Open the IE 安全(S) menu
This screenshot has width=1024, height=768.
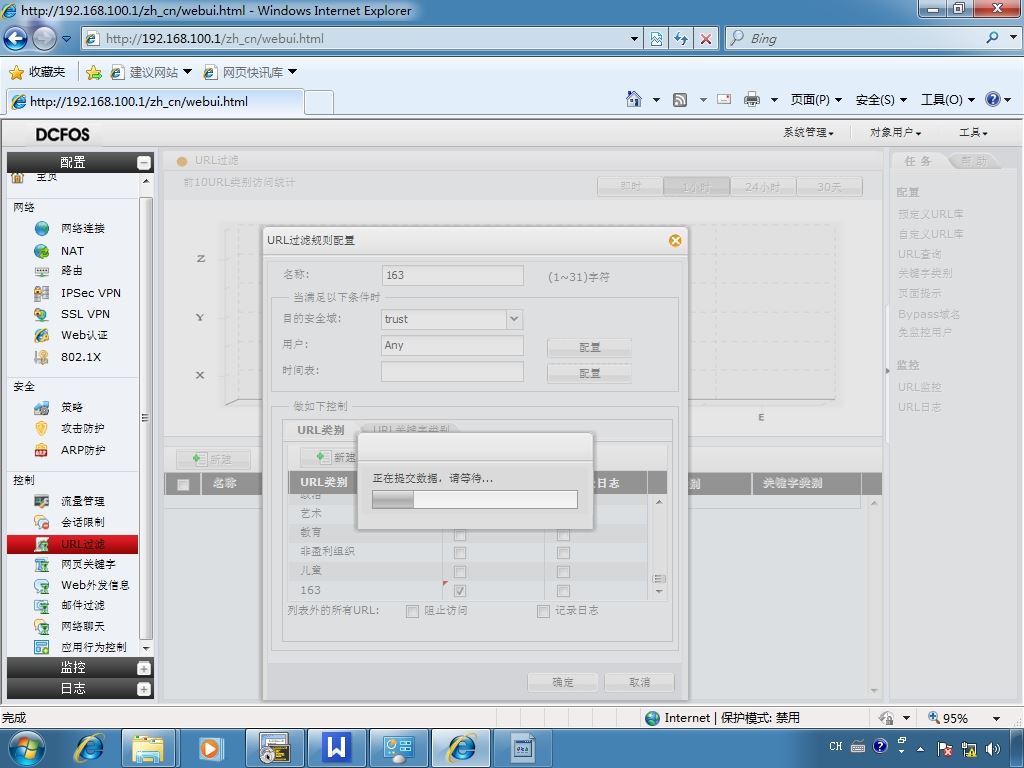881,99
